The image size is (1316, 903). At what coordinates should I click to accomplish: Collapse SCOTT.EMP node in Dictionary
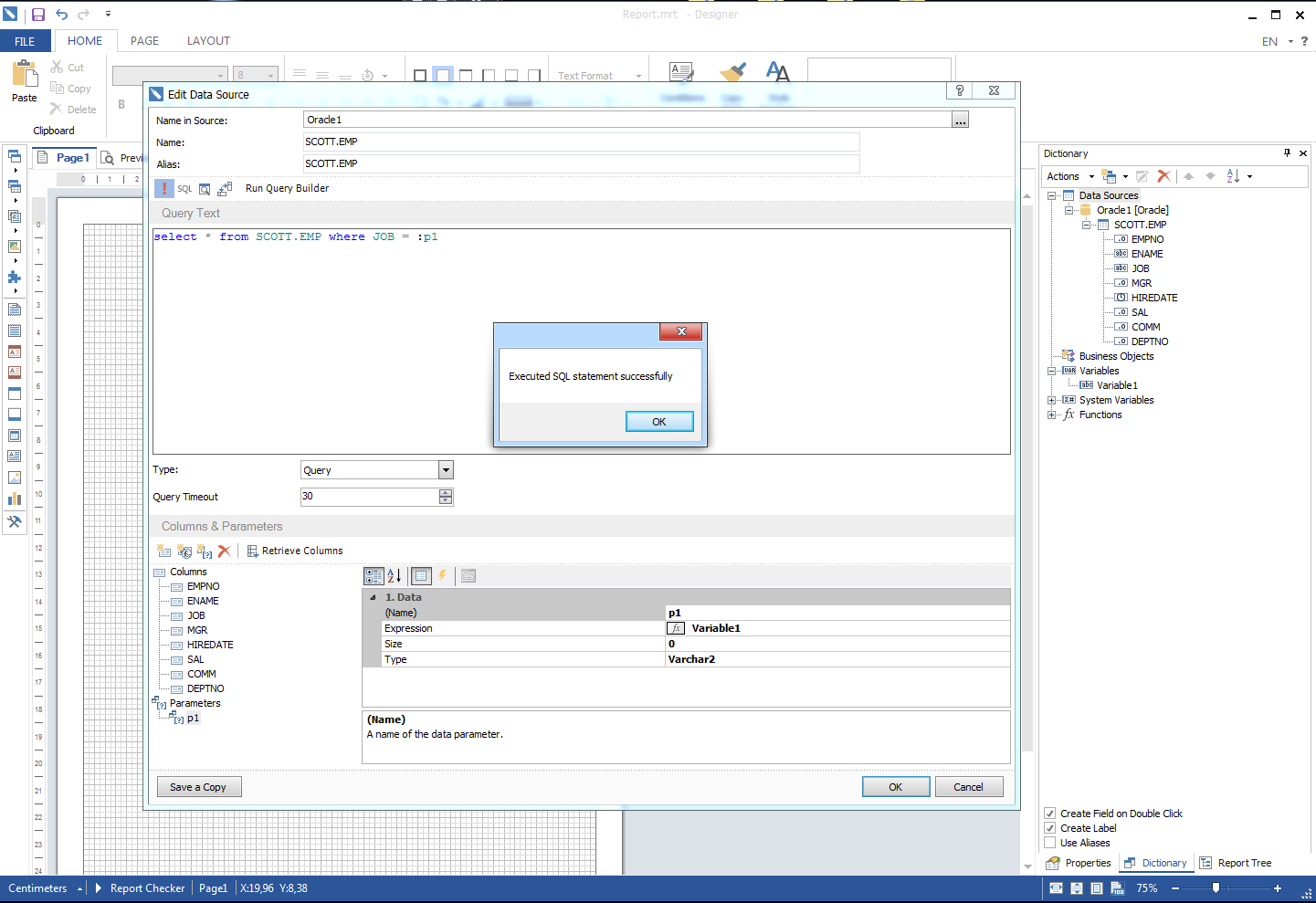pos(1086,225)
